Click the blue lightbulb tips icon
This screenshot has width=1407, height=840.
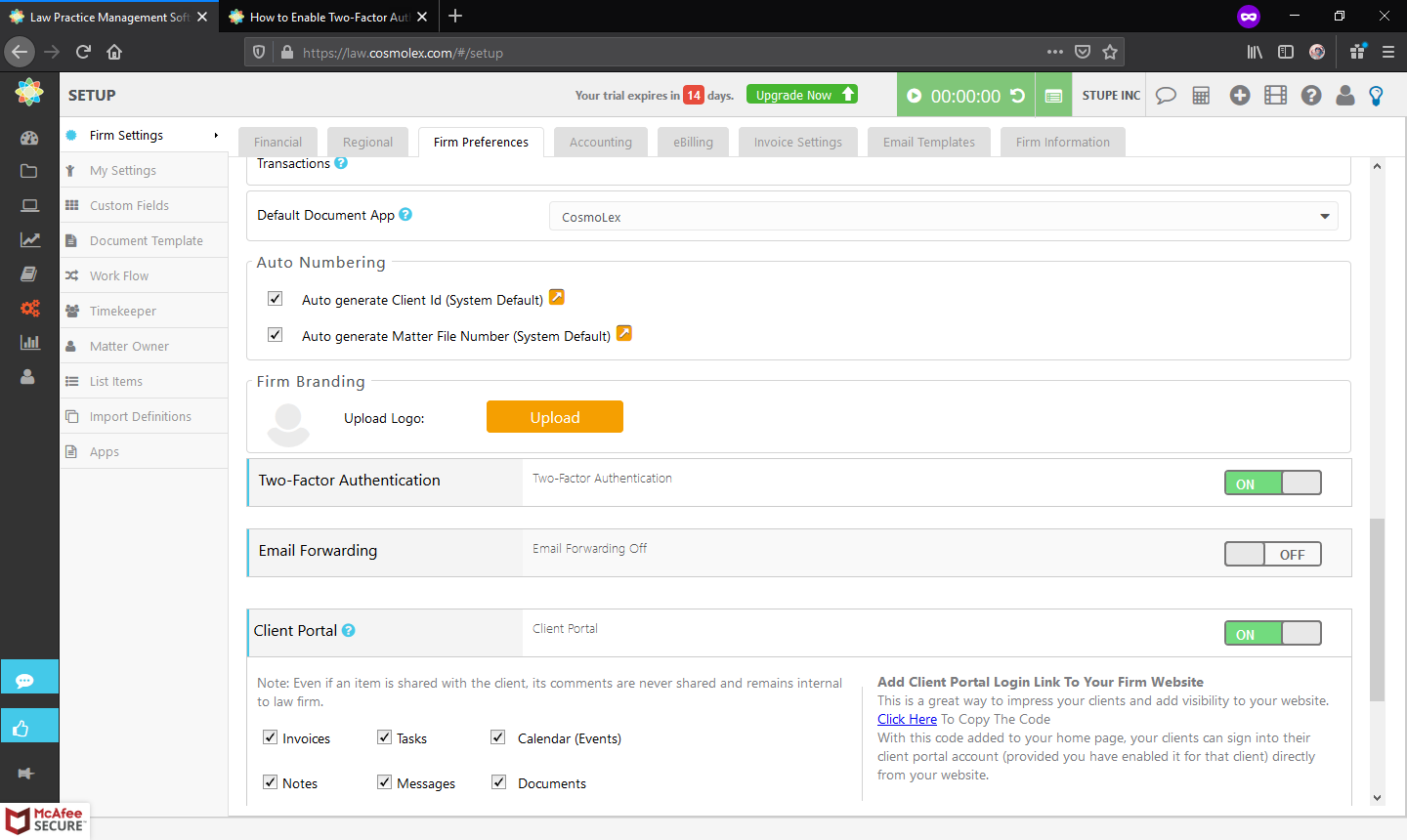(x=1377, y=96)
